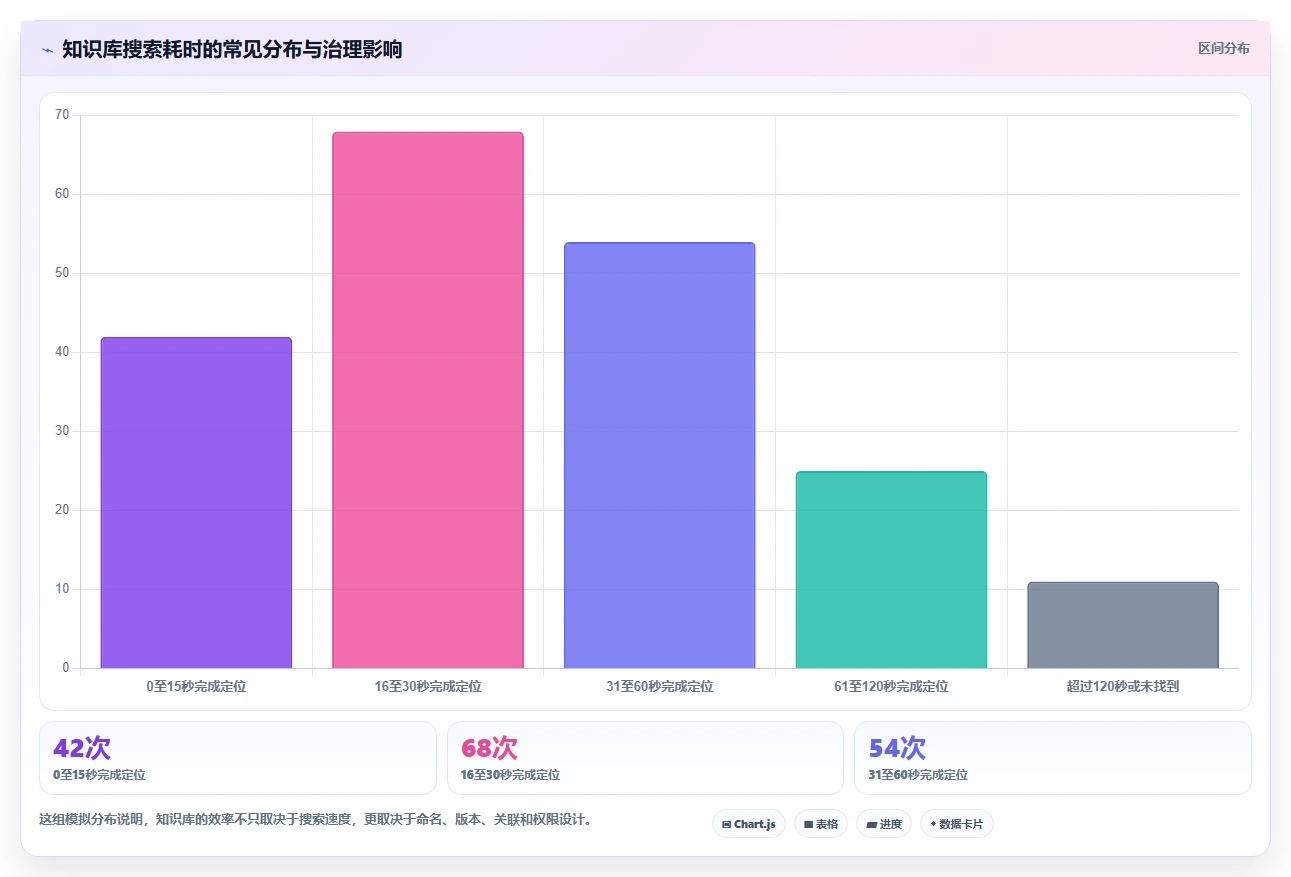Click the axis label 61至120秒完成定位
The image size is (1291, 877).
click(891, 687)
